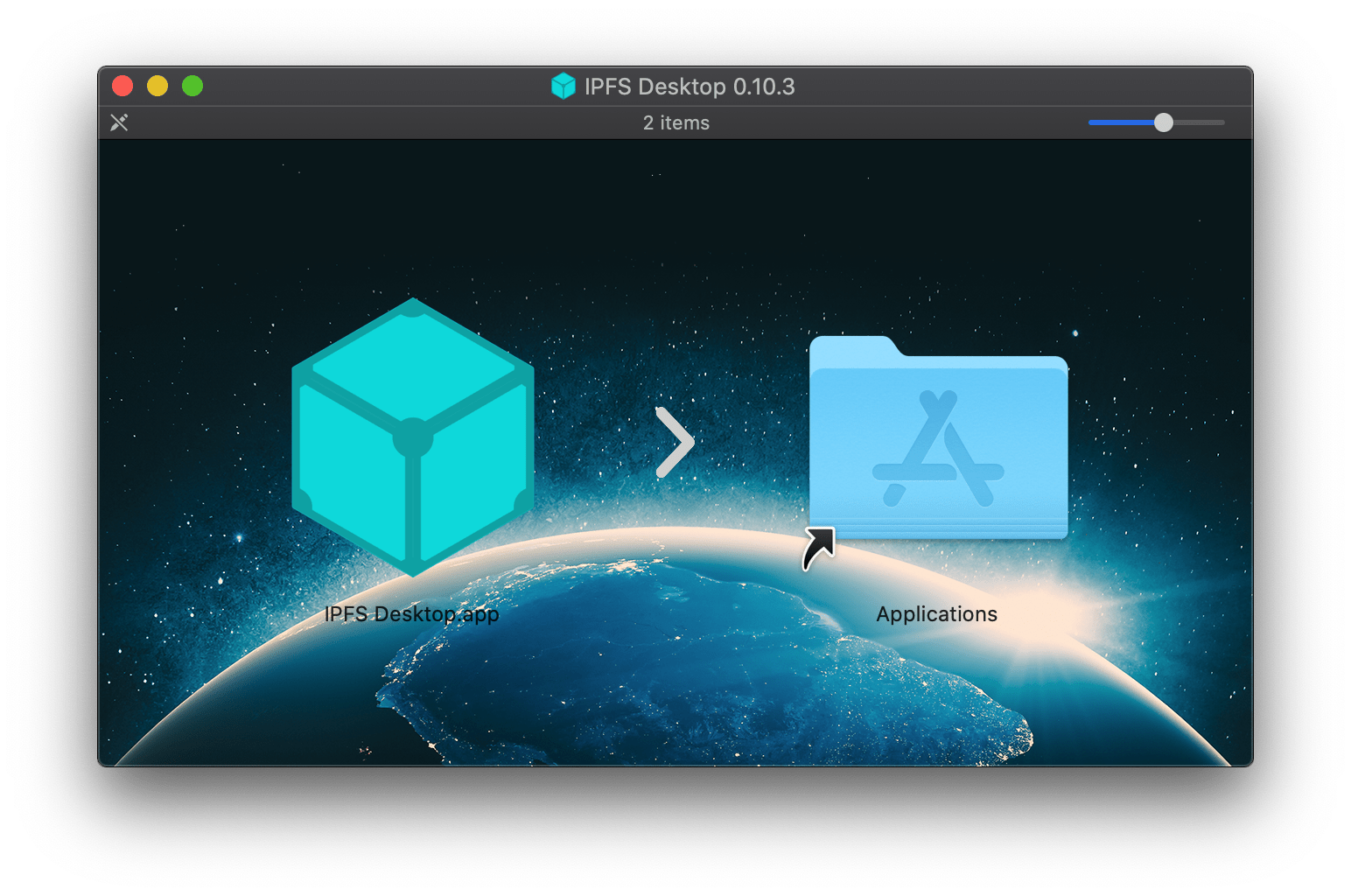This screenshot has height=896, width=1351.
Task: Click the black cursor arrow near Applications
Action: click(819, 544)
